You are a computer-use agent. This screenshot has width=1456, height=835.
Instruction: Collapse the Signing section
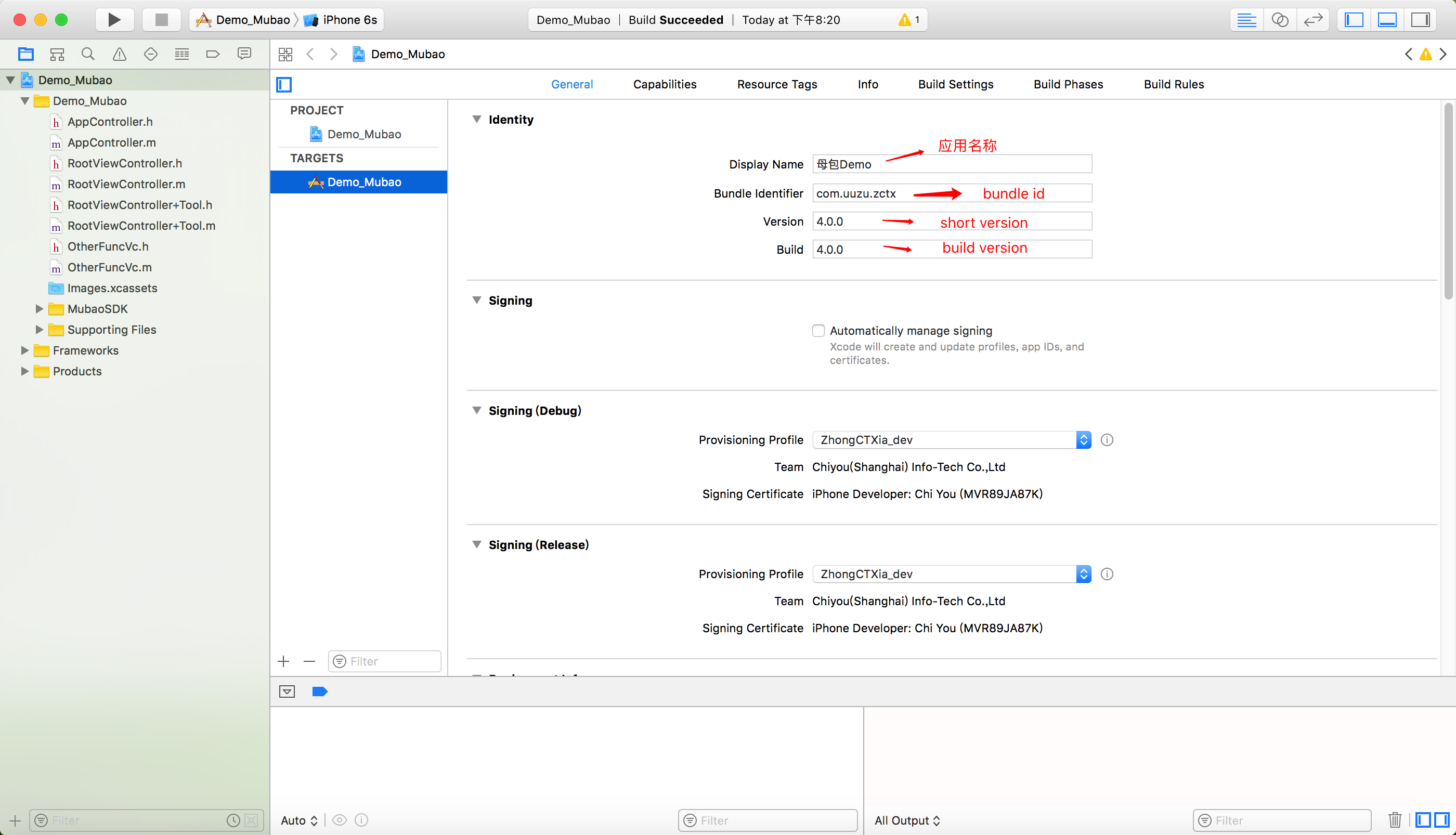[476, 300]
